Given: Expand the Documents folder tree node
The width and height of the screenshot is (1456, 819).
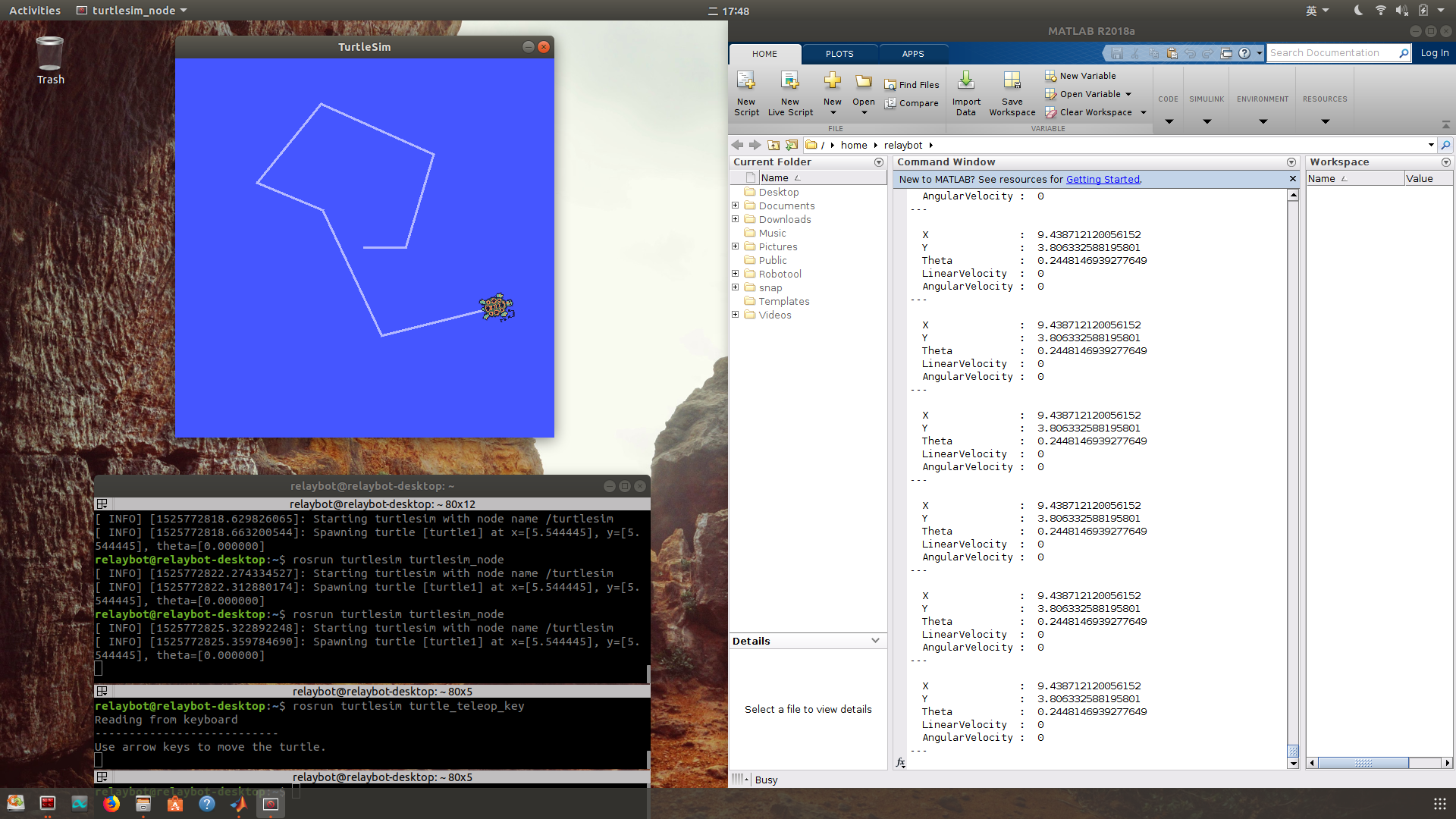Looking at the screenshot, I should point(735,206).
